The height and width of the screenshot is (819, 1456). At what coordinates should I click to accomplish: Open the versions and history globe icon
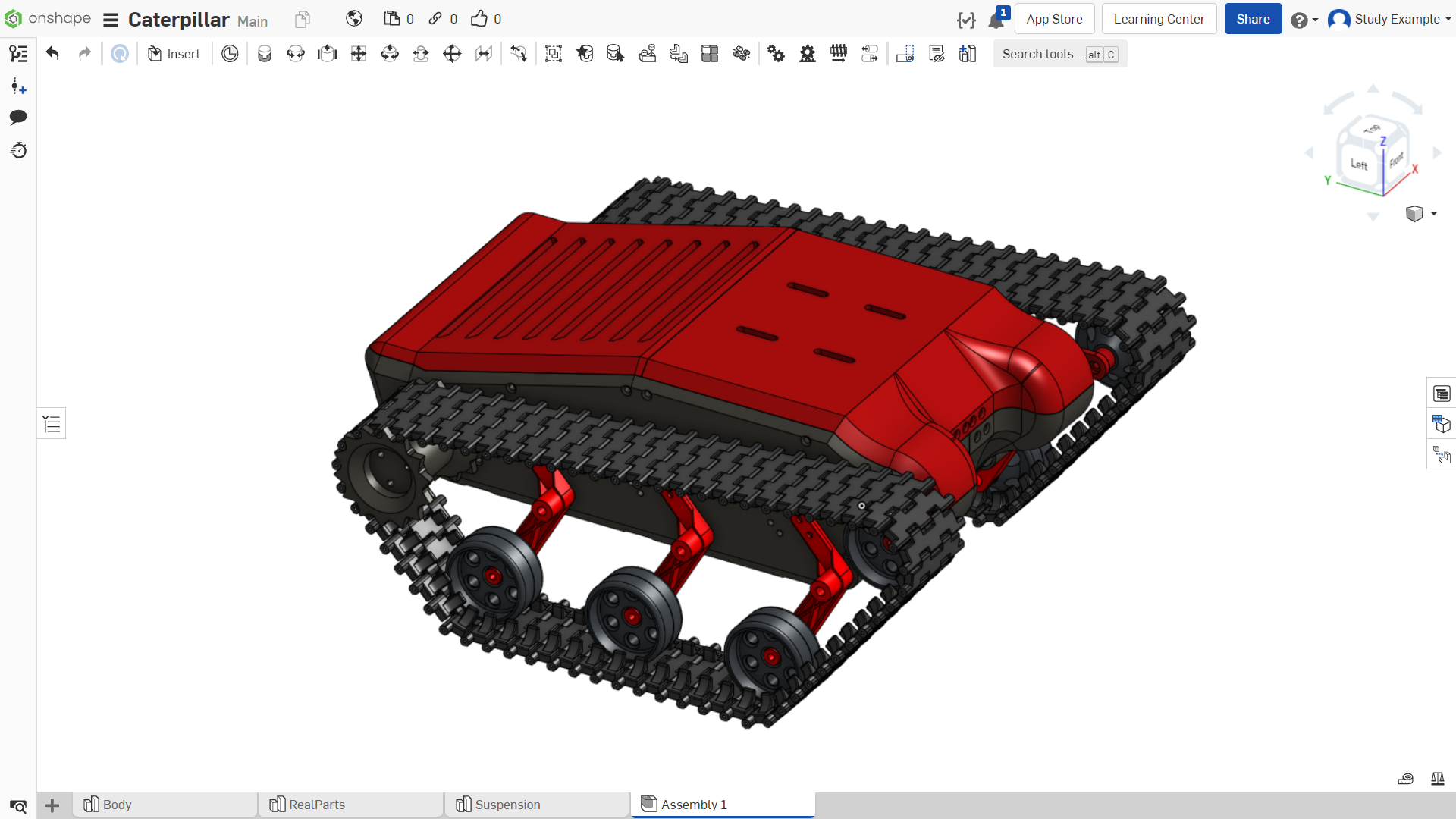354,19
